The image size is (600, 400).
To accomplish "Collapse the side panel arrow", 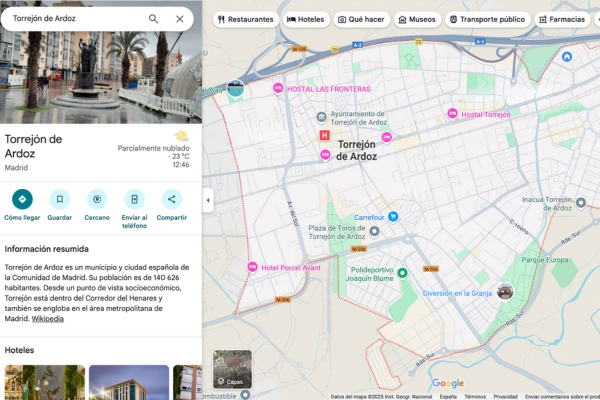I will pyautogui.click(x=208, y=200).
